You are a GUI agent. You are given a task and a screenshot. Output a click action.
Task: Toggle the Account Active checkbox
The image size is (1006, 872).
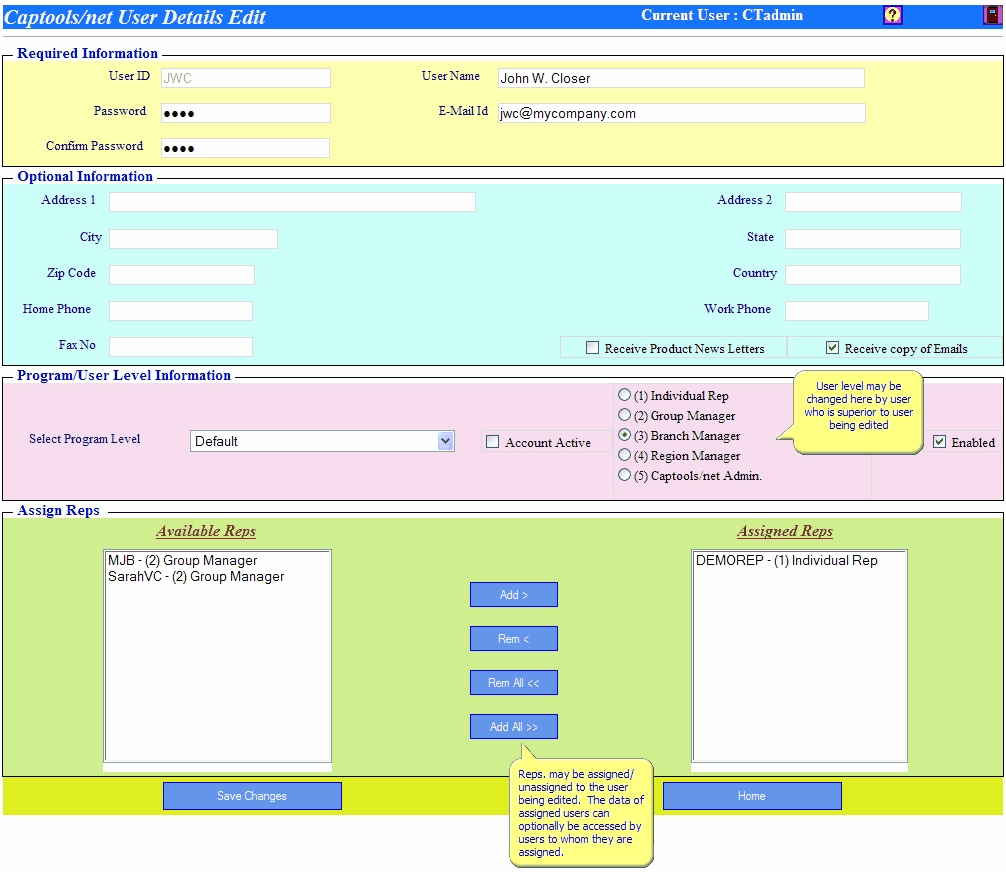click(492, 442)
